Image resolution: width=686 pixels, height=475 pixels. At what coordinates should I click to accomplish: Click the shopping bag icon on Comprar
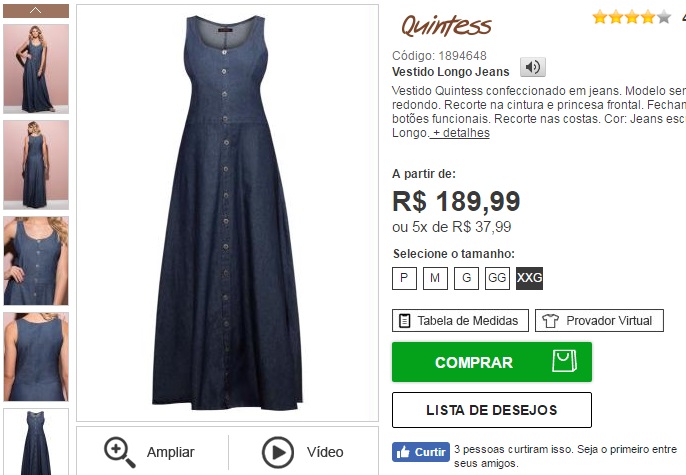564,361
